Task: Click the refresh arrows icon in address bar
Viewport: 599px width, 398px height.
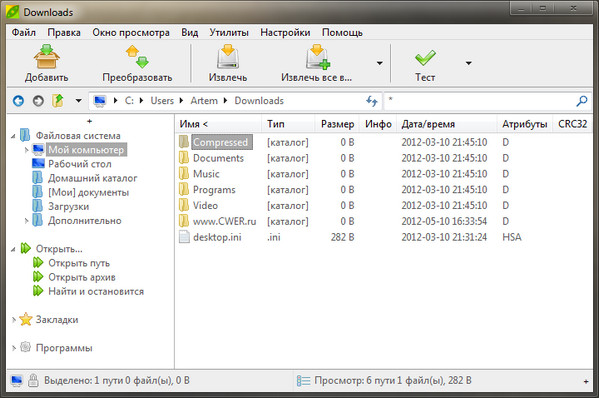Action: pos(371,101)
